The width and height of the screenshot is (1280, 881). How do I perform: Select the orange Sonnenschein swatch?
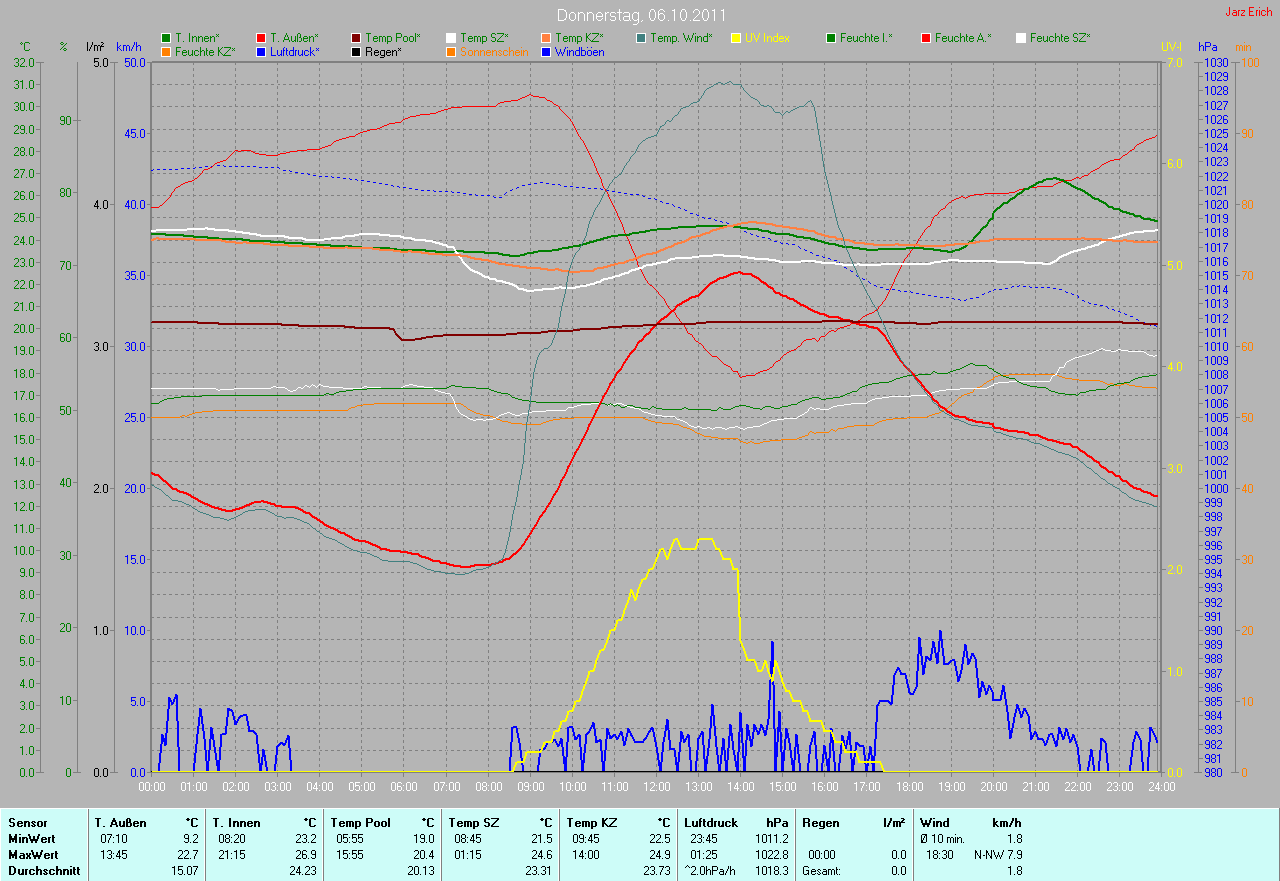[x=451, y=51]
